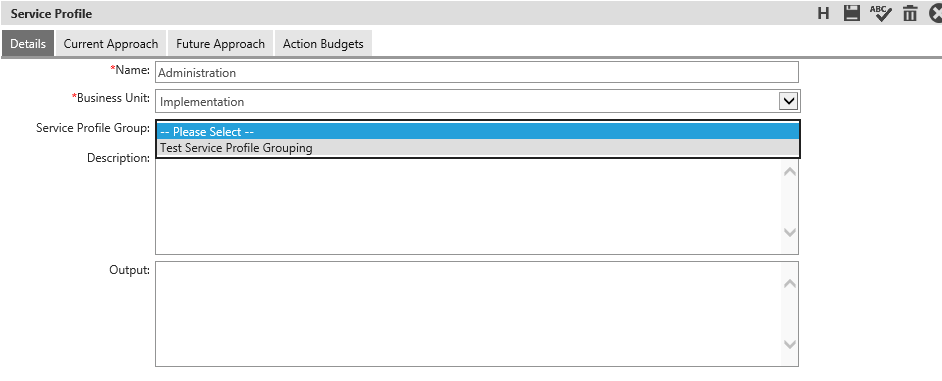
Task: Click the Description box scroll-up arrow
Action: pyautogui.click(x=790, y=172)
